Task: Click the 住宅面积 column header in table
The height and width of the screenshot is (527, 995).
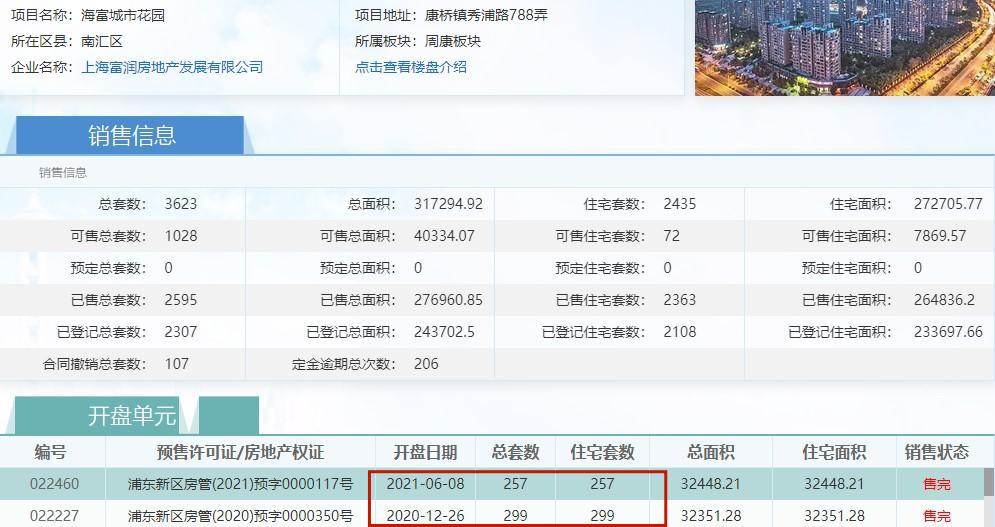Action: coord(834,452)
